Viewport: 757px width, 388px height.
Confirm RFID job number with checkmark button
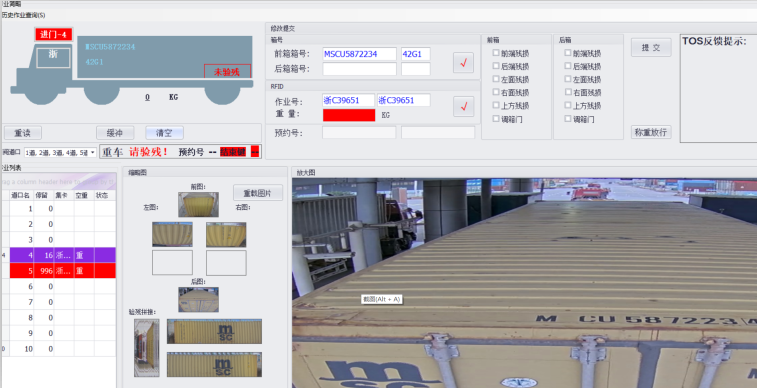[x=463, y=106]
